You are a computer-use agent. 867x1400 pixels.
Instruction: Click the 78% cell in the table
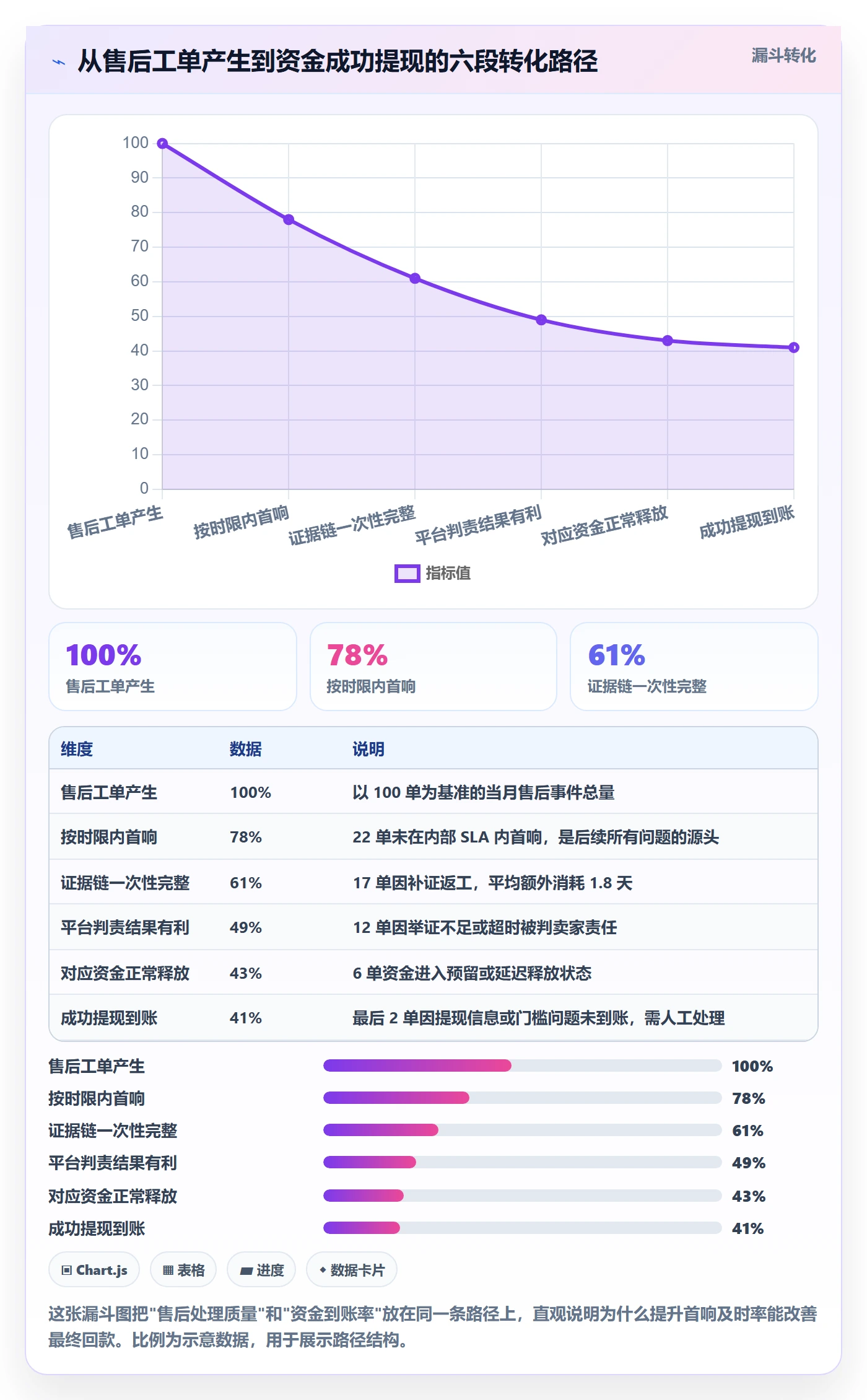point(246,838)
